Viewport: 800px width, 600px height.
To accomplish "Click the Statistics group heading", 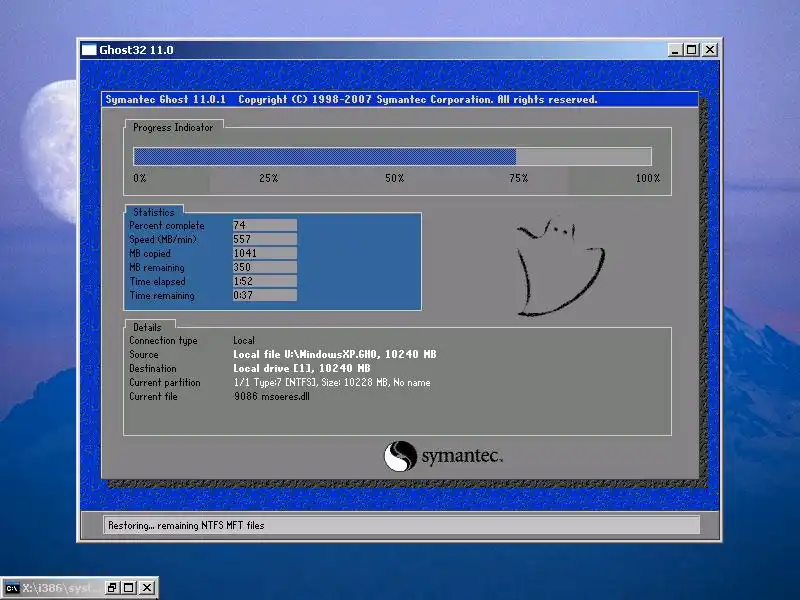I will 154,212.
